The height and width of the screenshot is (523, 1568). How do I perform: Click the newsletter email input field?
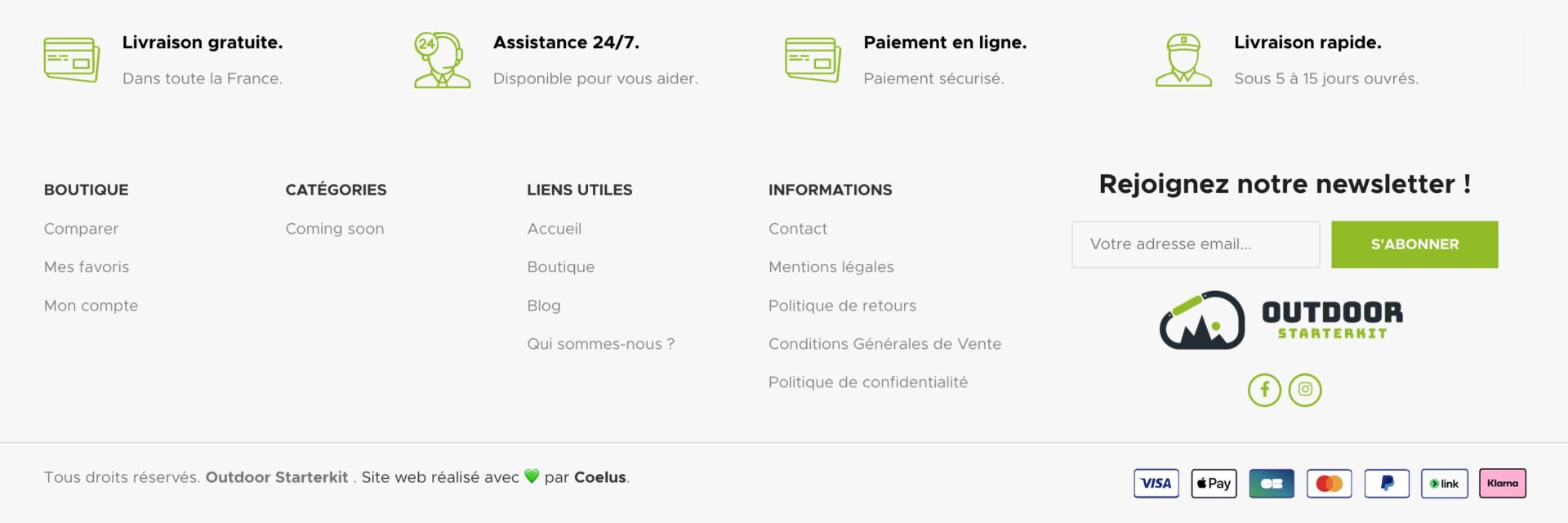(x=1195, y=244)
